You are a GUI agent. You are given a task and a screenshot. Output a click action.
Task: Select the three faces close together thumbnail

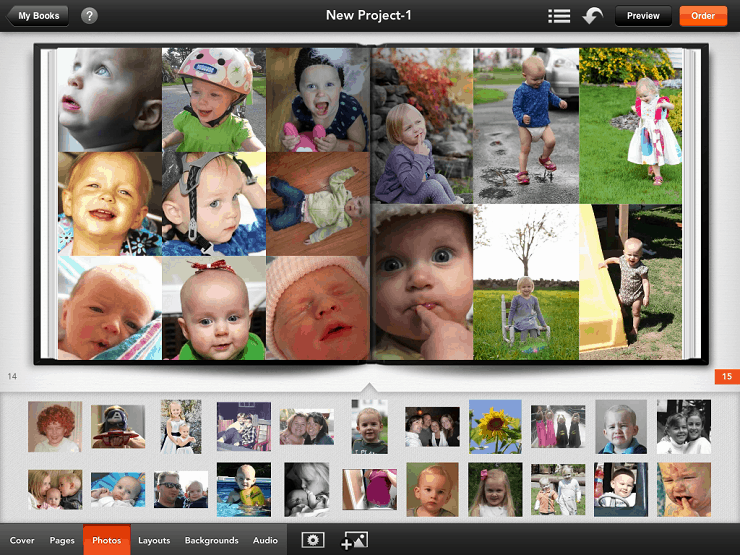tap(55, 489)
